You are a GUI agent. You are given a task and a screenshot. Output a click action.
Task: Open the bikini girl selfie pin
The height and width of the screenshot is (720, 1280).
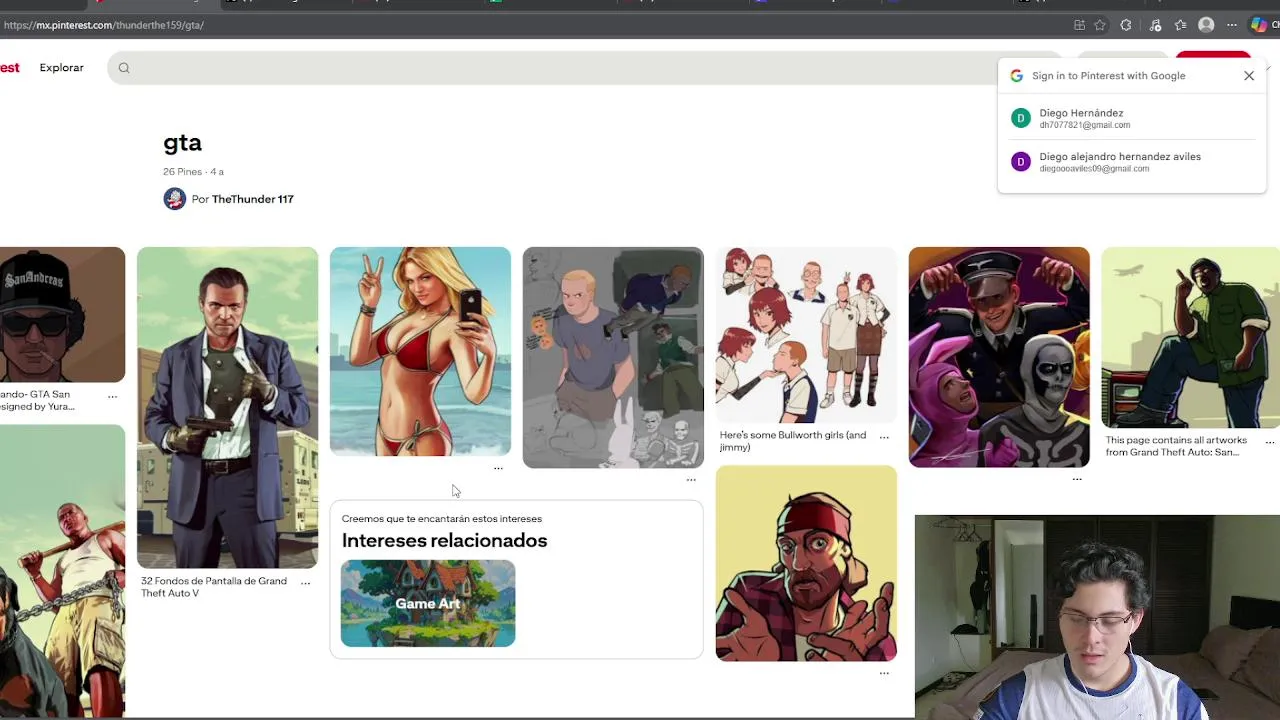(420, 351)
